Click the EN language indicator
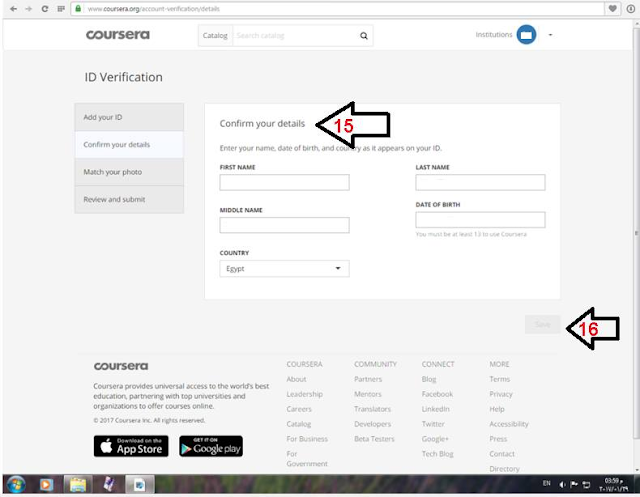This screenshot has width=640, height=497. pos(547,484)
